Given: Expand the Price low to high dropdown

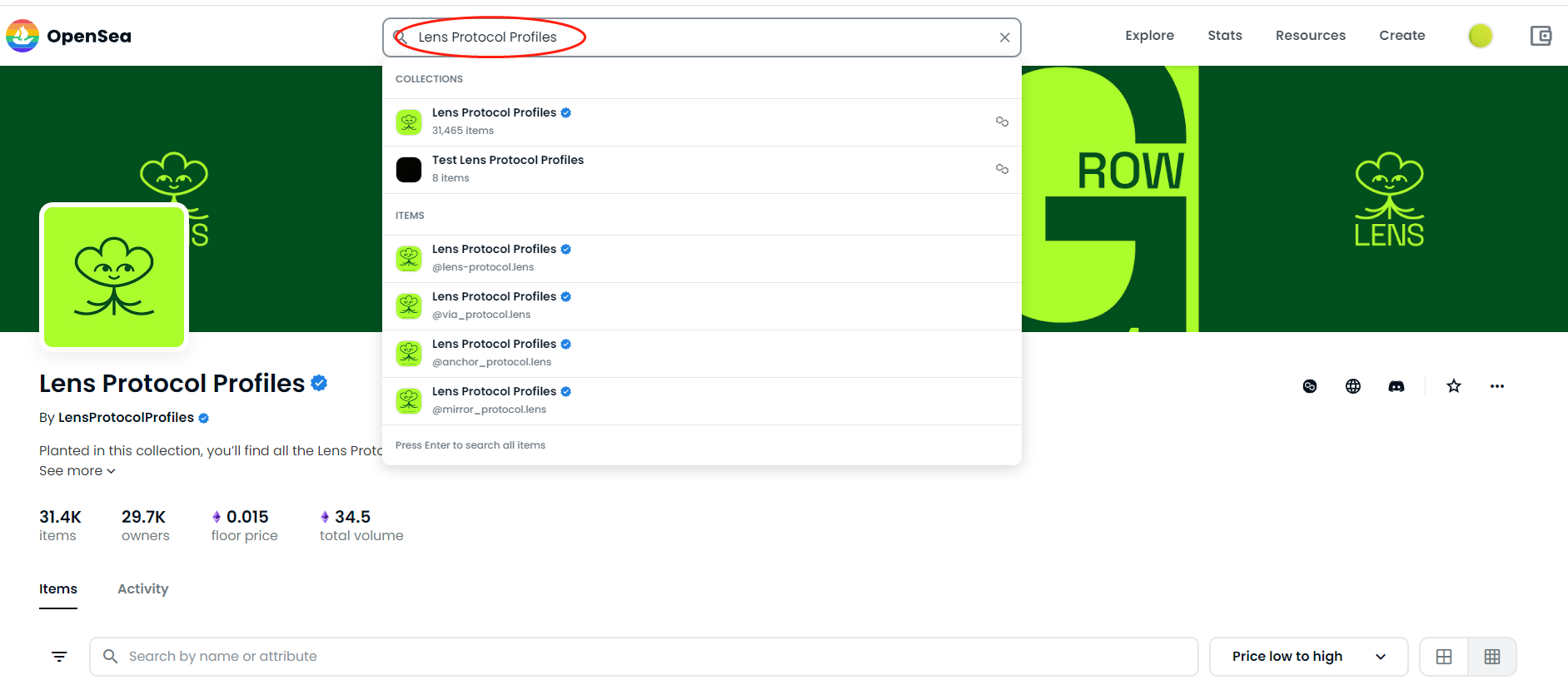Looking at the screenshot, I should click(x=1307, y=657).
